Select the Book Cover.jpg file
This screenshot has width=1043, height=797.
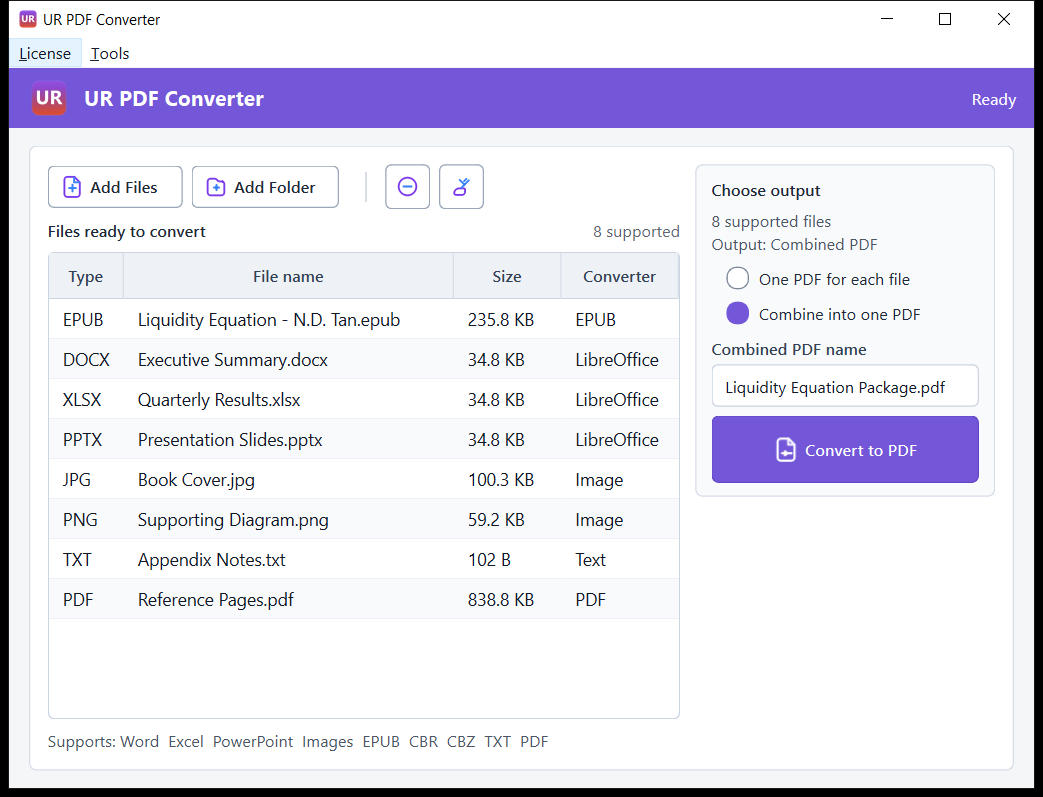point(364,479)
